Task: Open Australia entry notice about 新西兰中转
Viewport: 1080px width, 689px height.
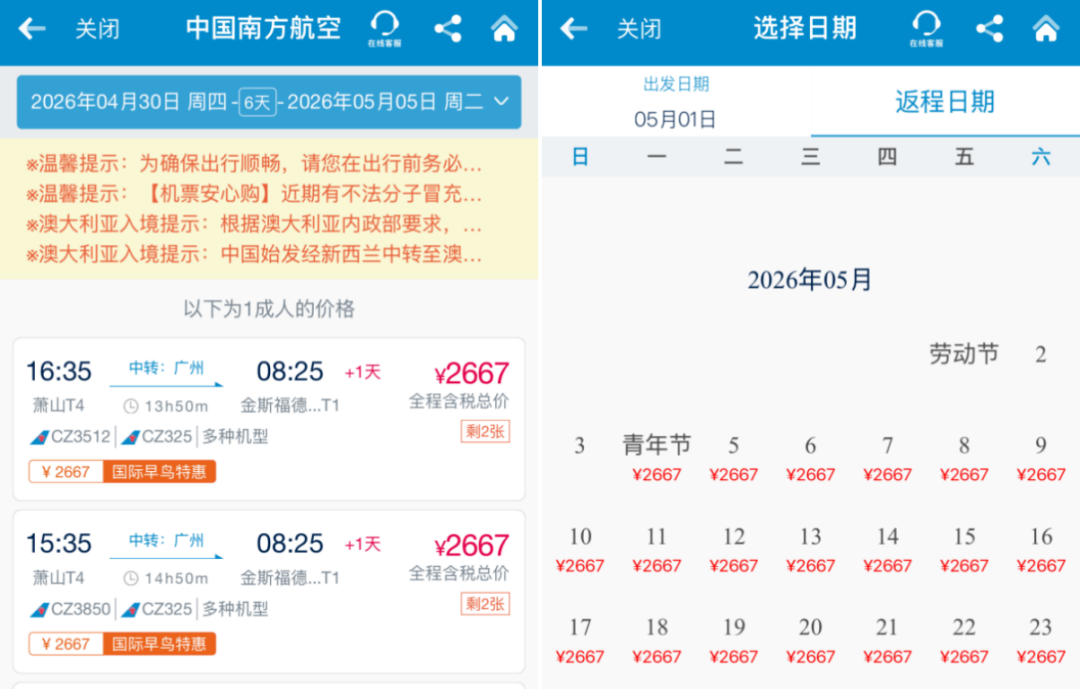Action: 253,255
